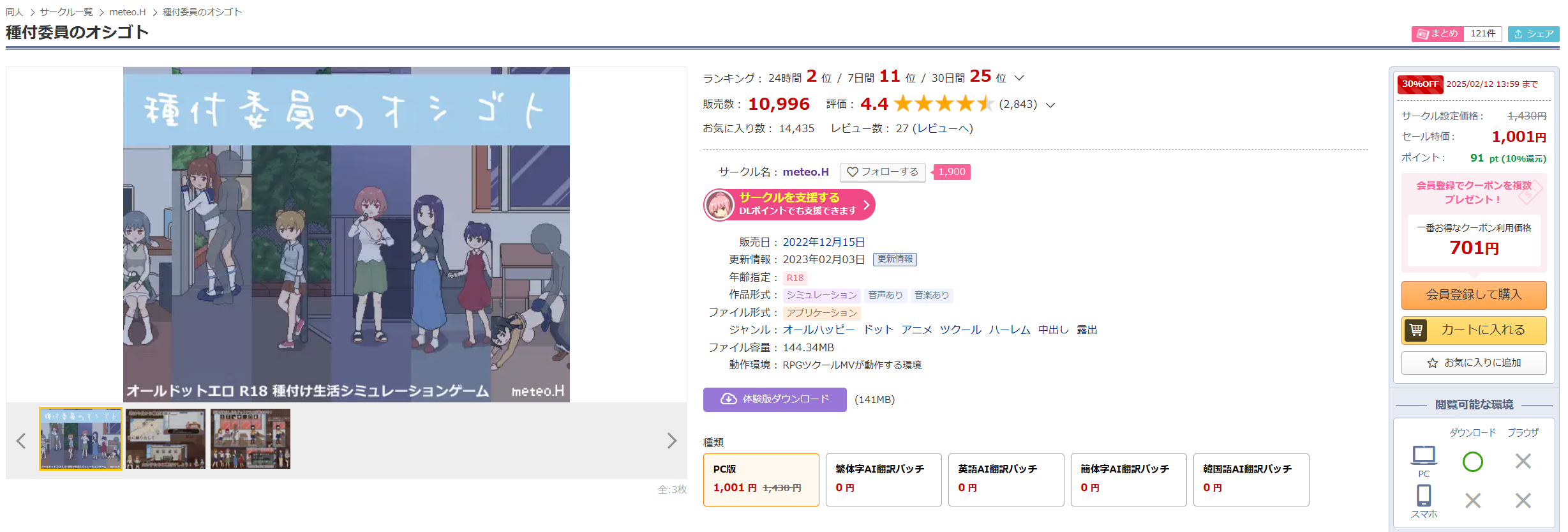1568x532 pixels.
Task: Select the 韓国語AI翻訳パッチ variant option
Action: tap(1251, 480)
